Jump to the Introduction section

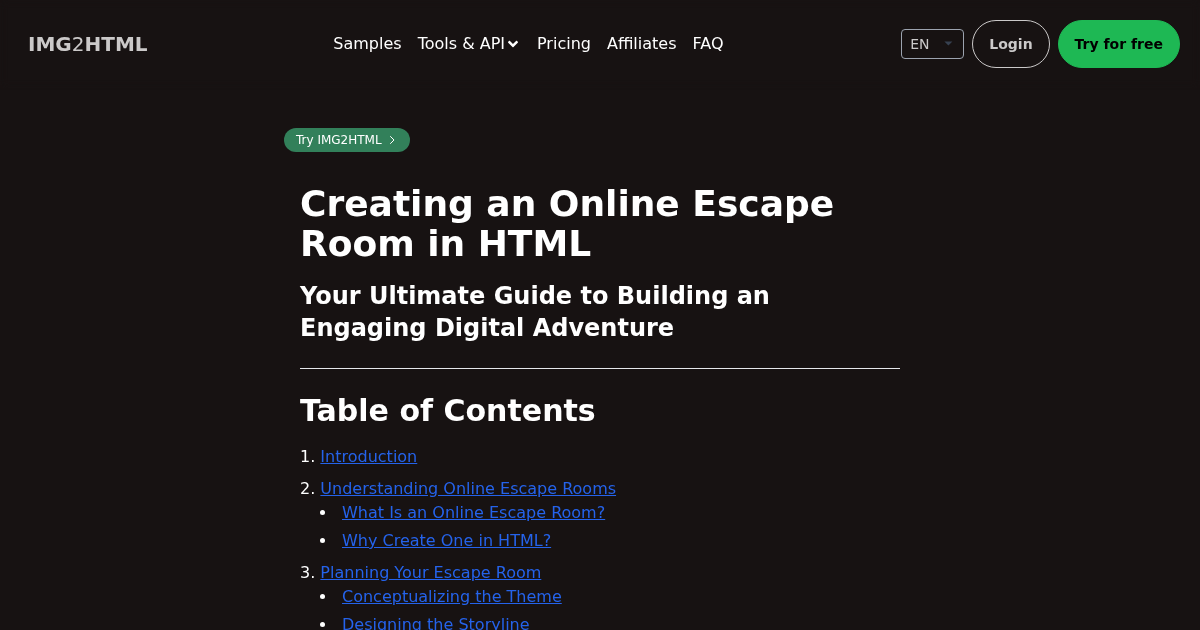368,457
